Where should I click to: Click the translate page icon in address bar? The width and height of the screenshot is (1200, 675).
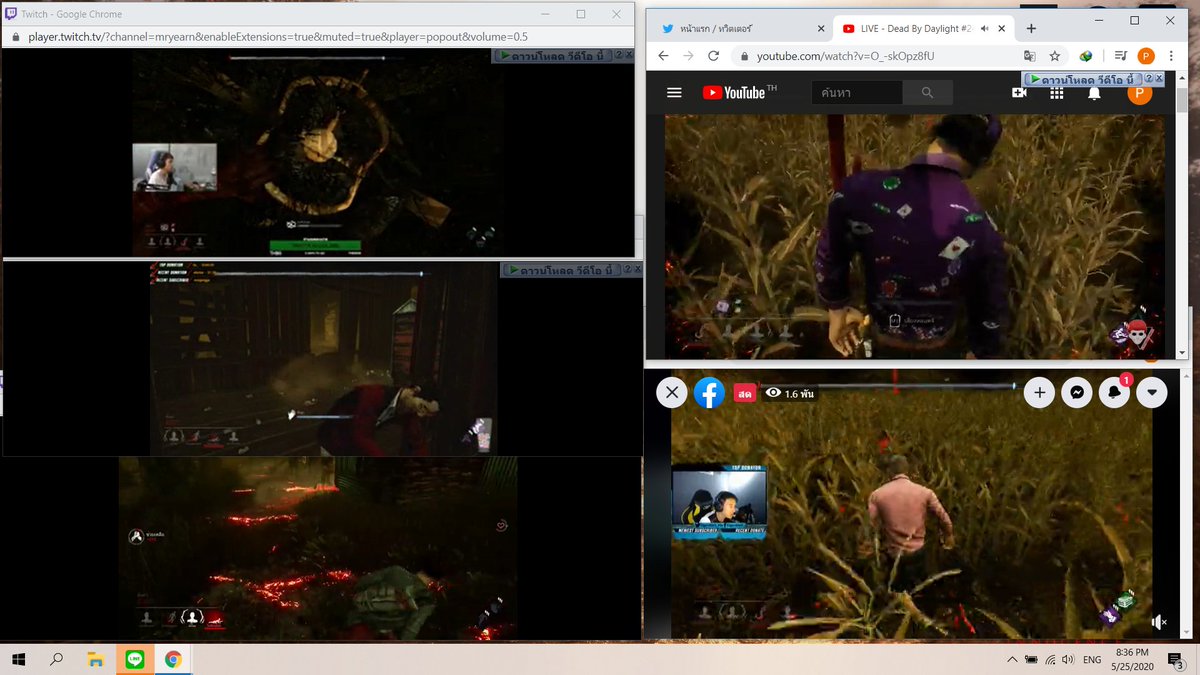1030,56
